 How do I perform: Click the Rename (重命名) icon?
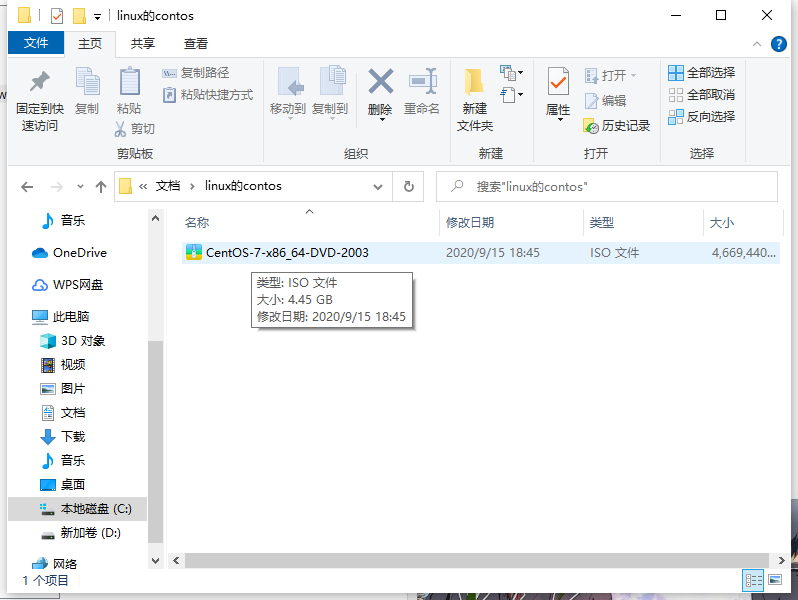click(x=422, y=81)
